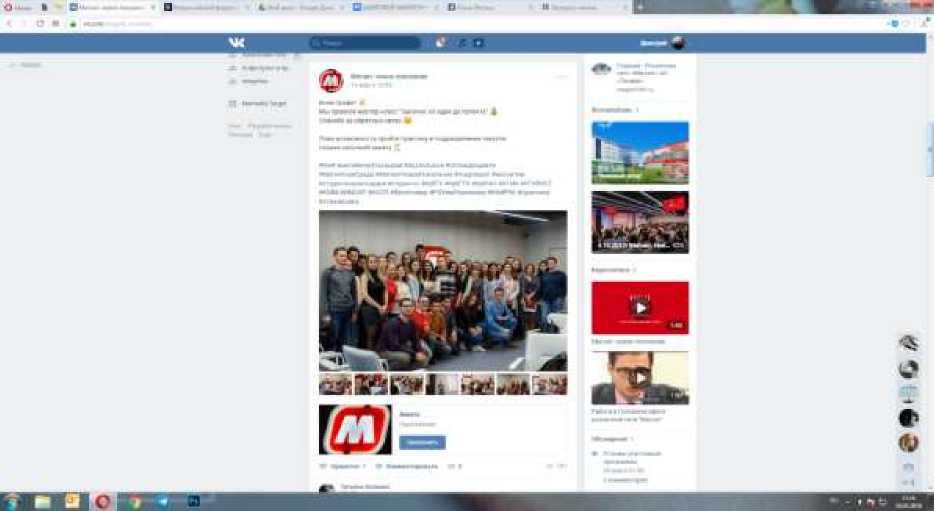
Task: Click the Magnit community name on post
Action: (x=389, y=76)
